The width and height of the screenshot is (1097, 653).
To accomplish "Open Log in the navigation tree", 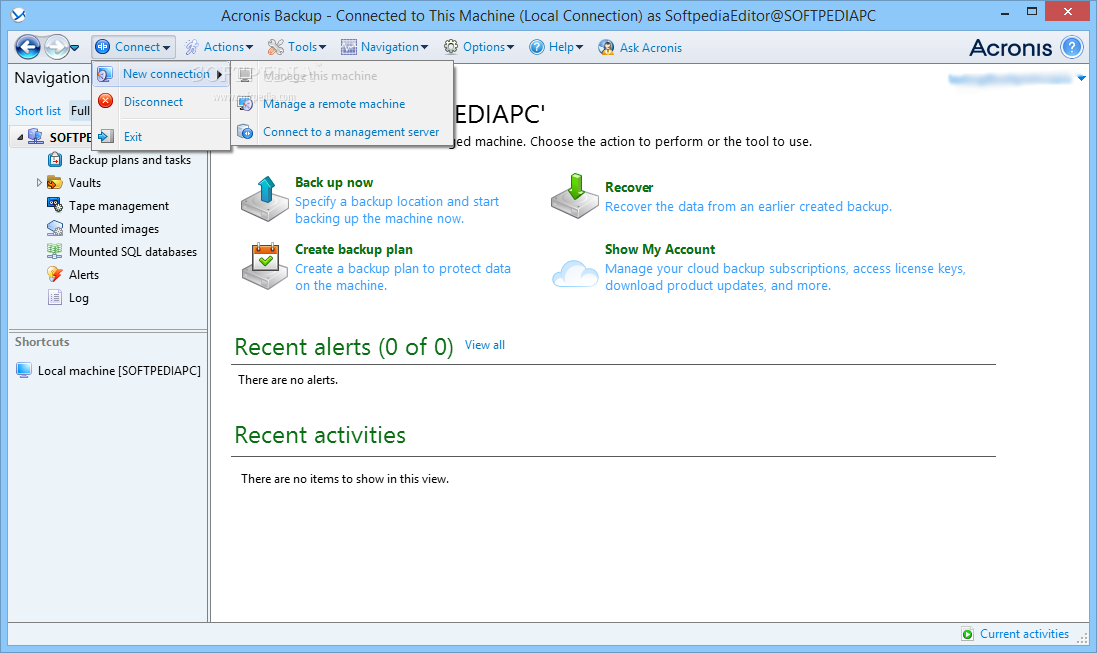I will point(78,298).
